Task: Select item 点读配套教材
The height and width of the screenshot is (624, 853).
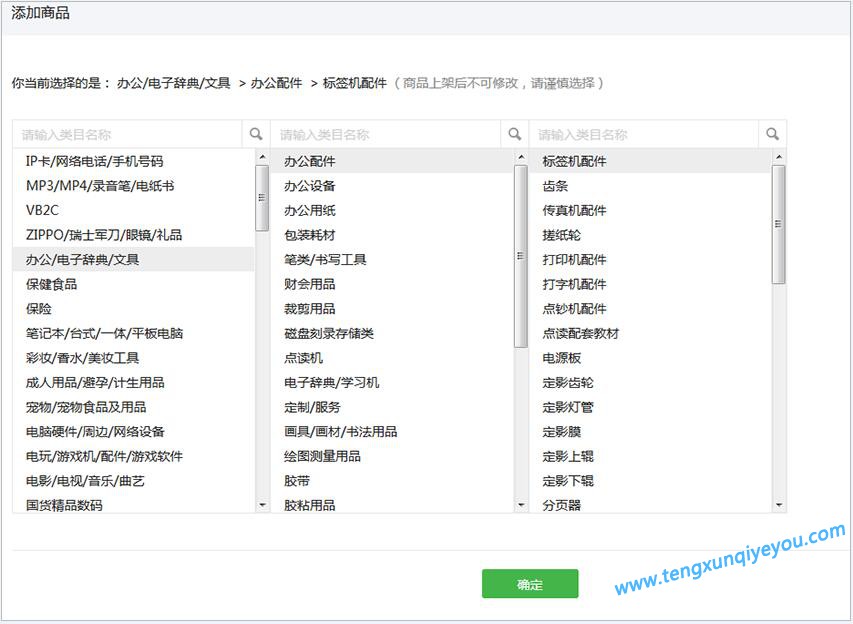Action: point(650,333)
